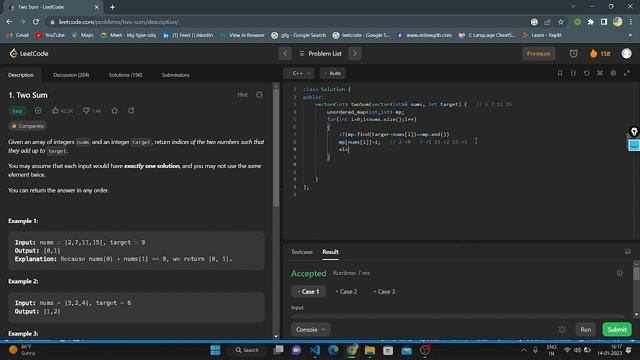The height and width of the screenshot is (360, 640).
Task: Collapse the result panel icon
Action: [627, 252]
